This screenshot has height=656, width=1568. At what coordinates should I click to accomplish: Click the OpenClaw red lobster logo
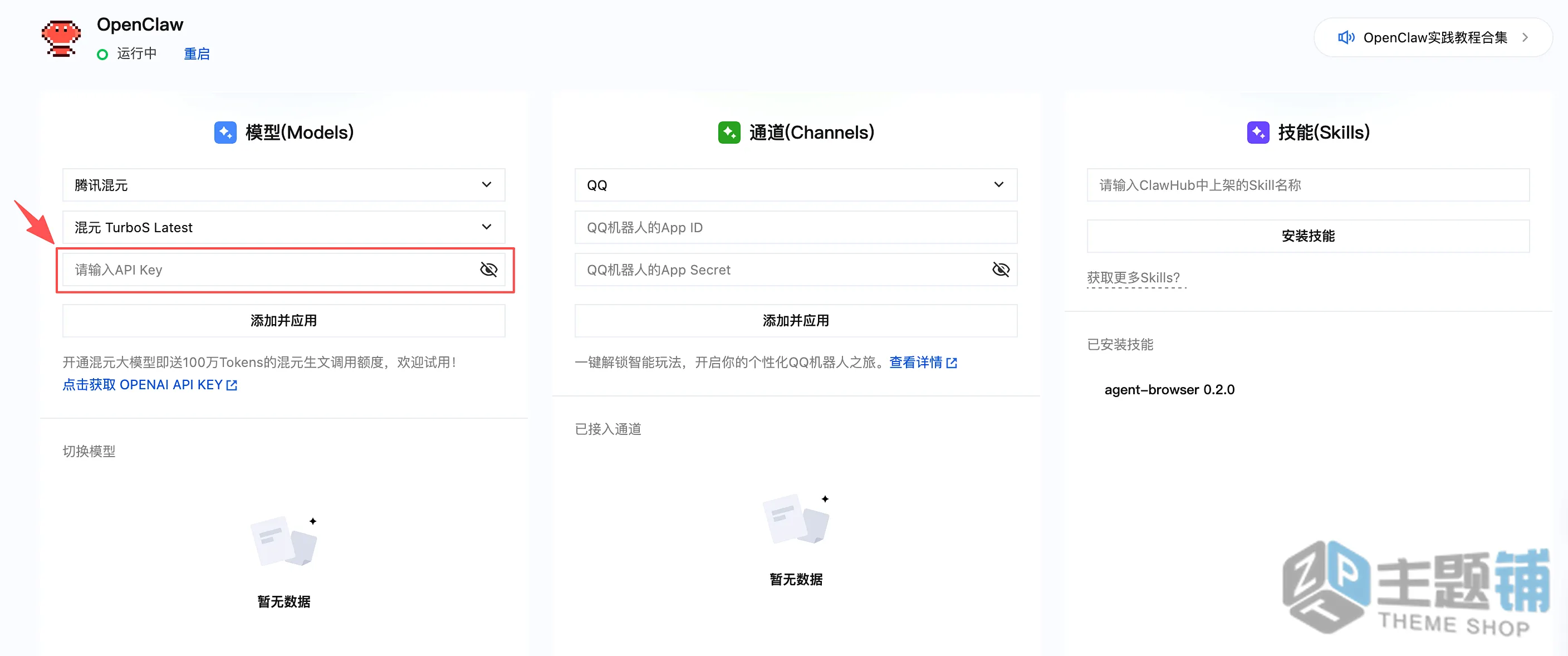pyautogui.click(x=61, y=38)
